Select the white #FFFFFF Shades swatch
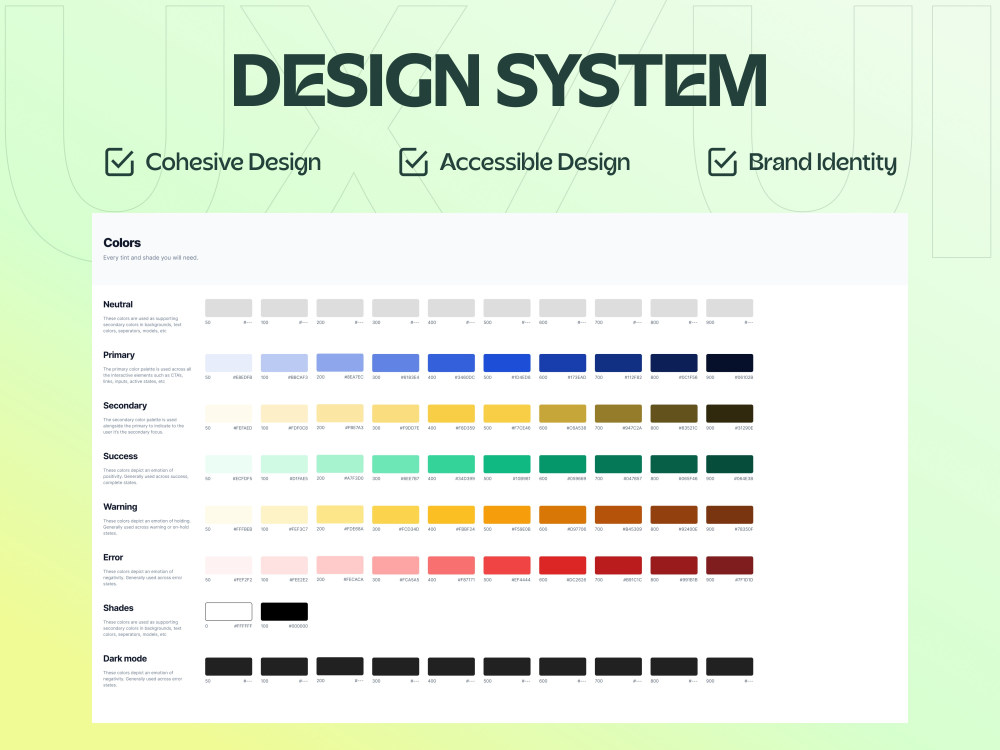This screenshot has width=1000, height=750. coord(228,611)
